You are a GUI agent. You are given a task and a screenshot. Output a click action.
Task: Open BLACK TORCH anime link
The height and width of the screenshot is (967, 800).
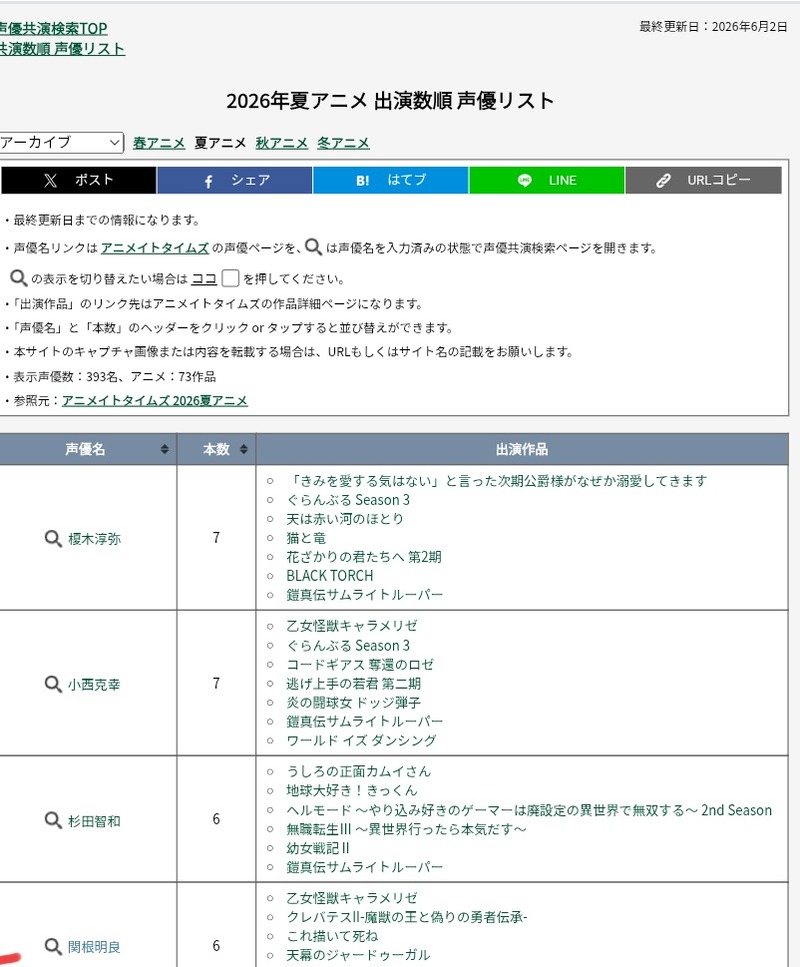(x=329, y=575)
